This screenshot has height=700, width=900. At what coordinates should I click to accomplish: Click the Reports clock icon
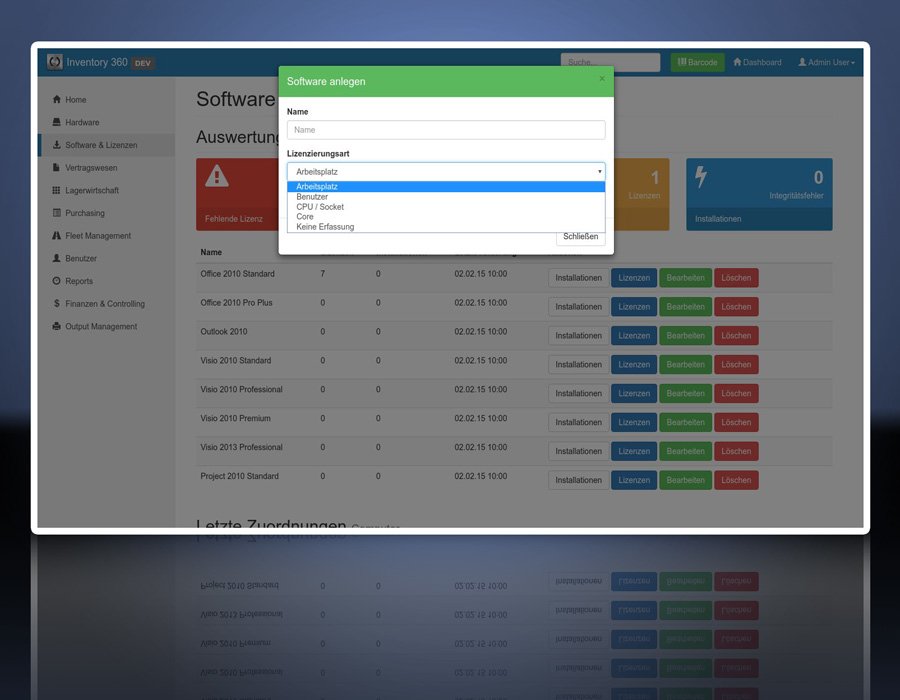point(56,281)
